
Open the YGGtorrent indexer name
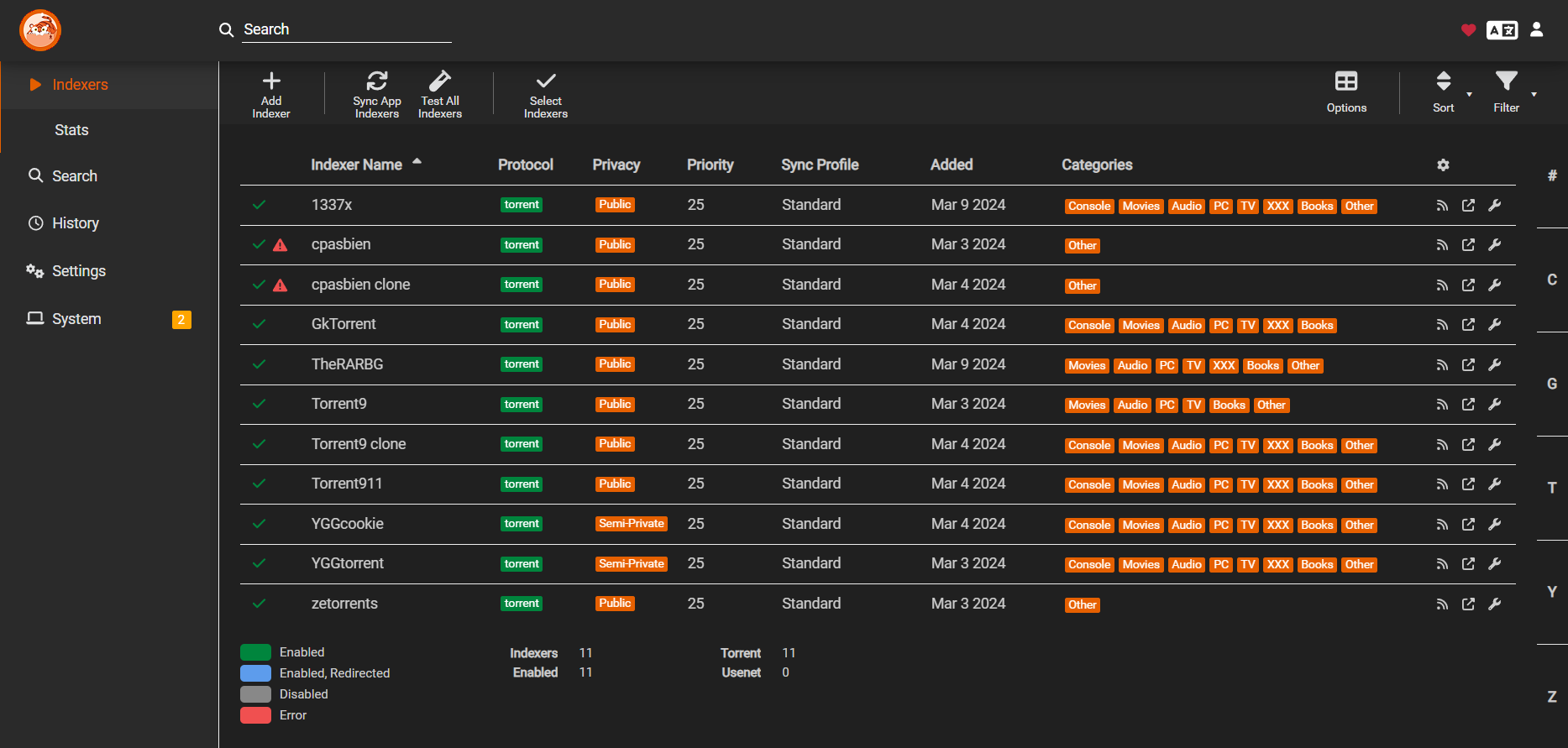348,563
